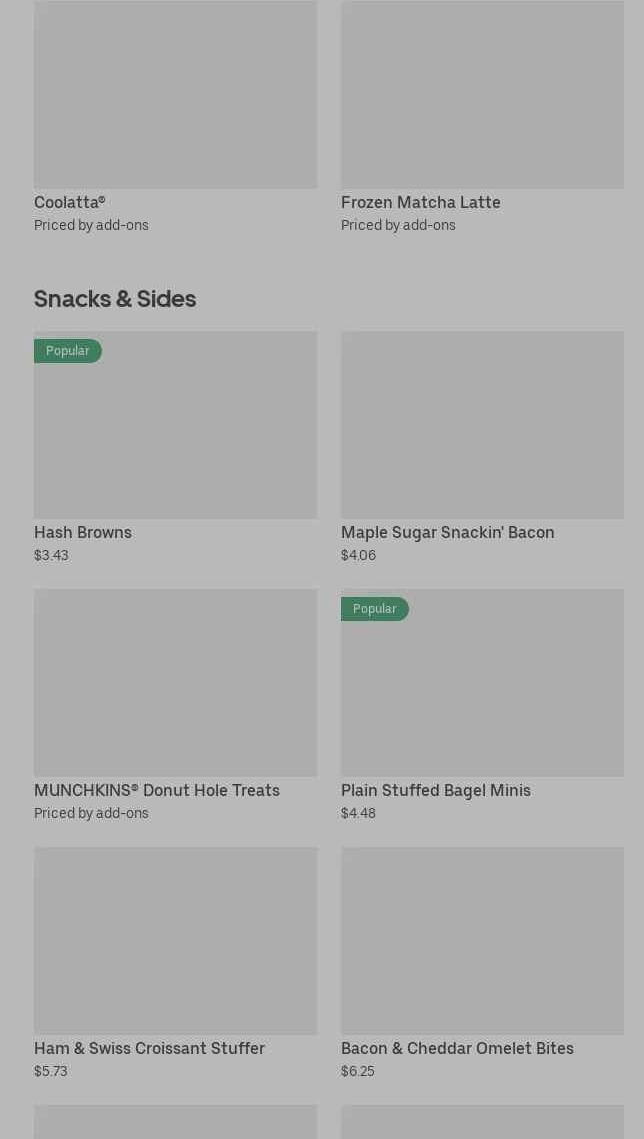Open the Ham & Swiss Croissant Stuffer image
Screen dimensions: 644x1139
click(x=175, y=941)
